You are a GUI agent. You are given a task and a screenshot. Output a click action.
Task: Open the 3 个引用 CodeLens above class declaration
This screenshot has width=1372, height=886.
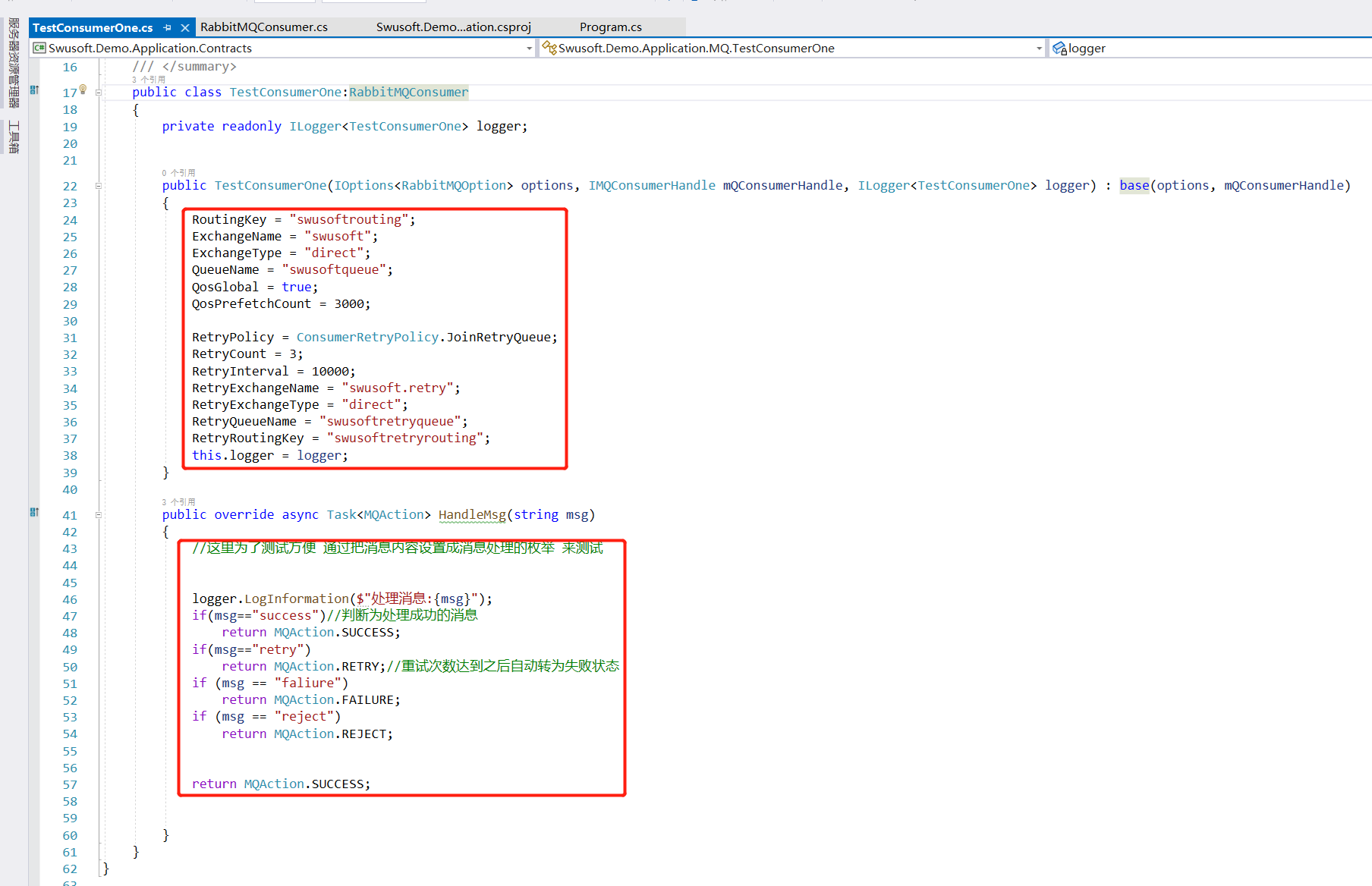click(149, 80)
